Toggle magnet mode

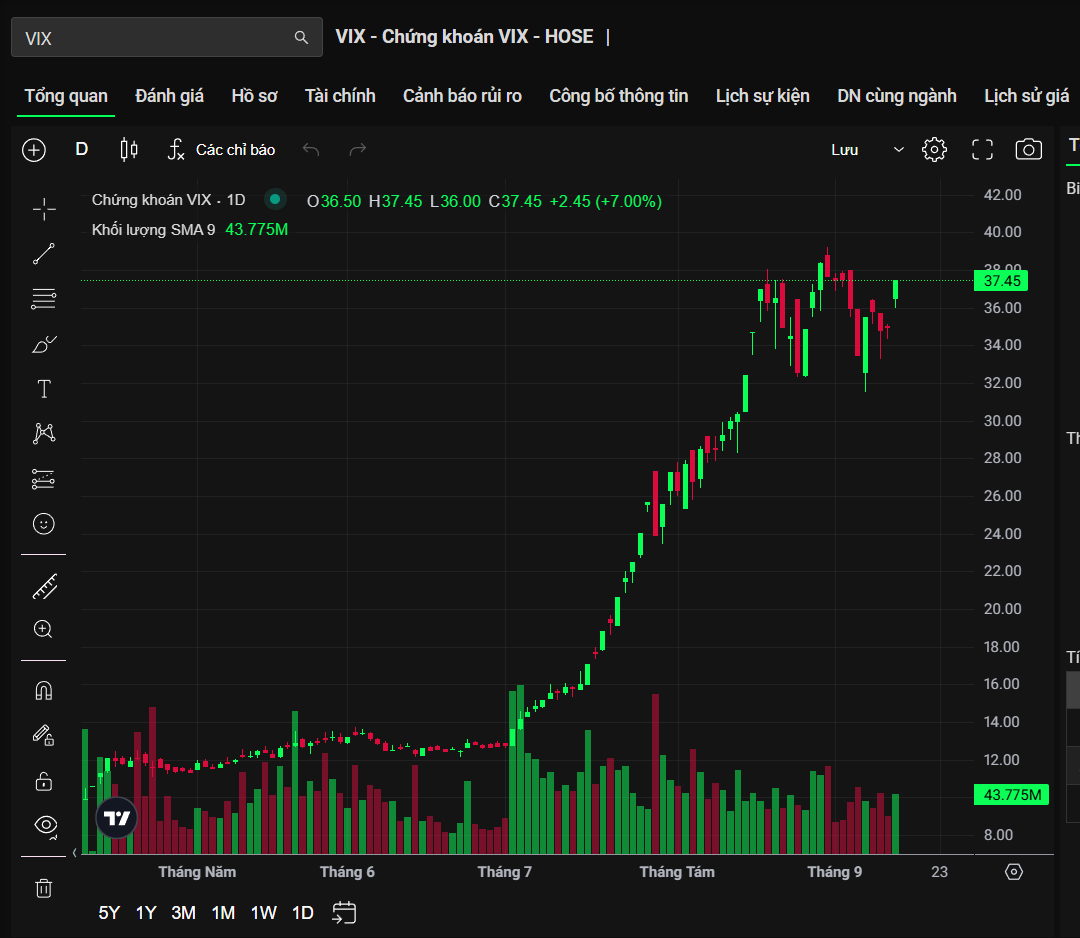point(43,690)
